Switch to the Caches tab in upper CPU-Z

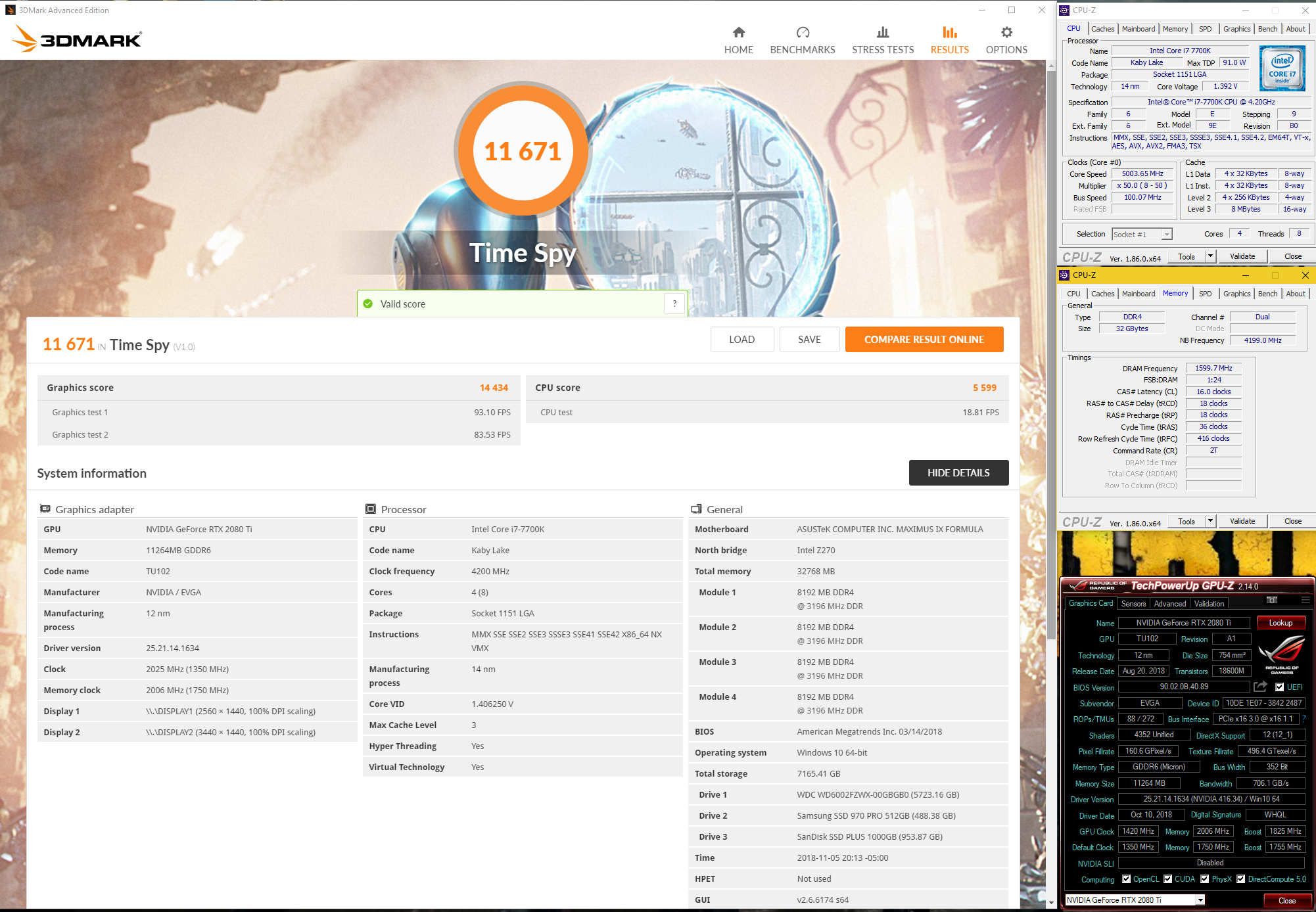coord(1102,29)
